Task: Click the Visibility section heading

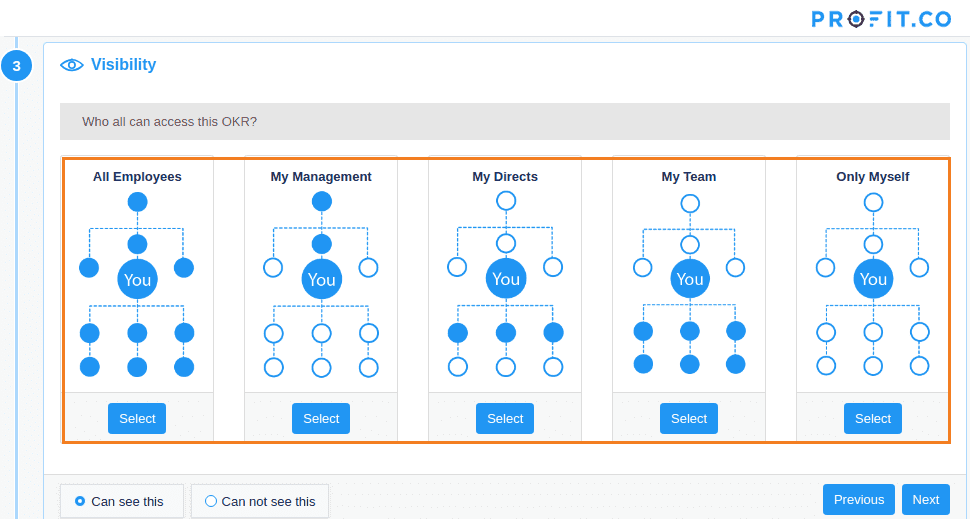Action: [x=123, y=65]
